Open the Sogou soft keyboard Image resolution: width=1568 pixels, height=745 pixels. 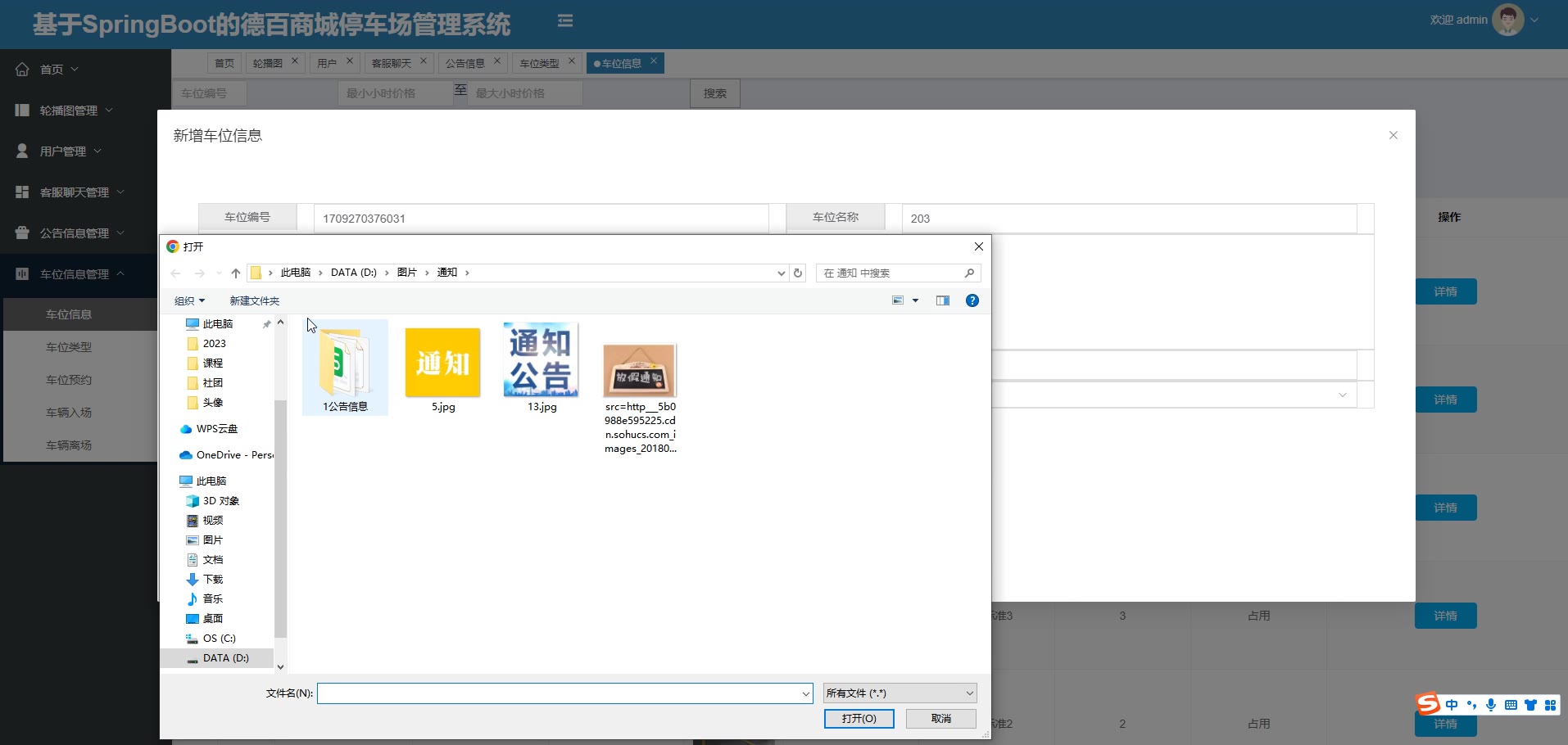click(x=1511, y=705)
